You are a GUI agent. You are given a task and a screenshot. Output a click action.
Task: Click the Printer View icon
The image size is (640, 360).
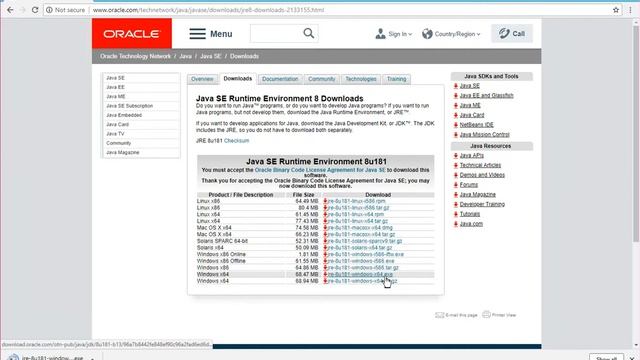point(486,314)
